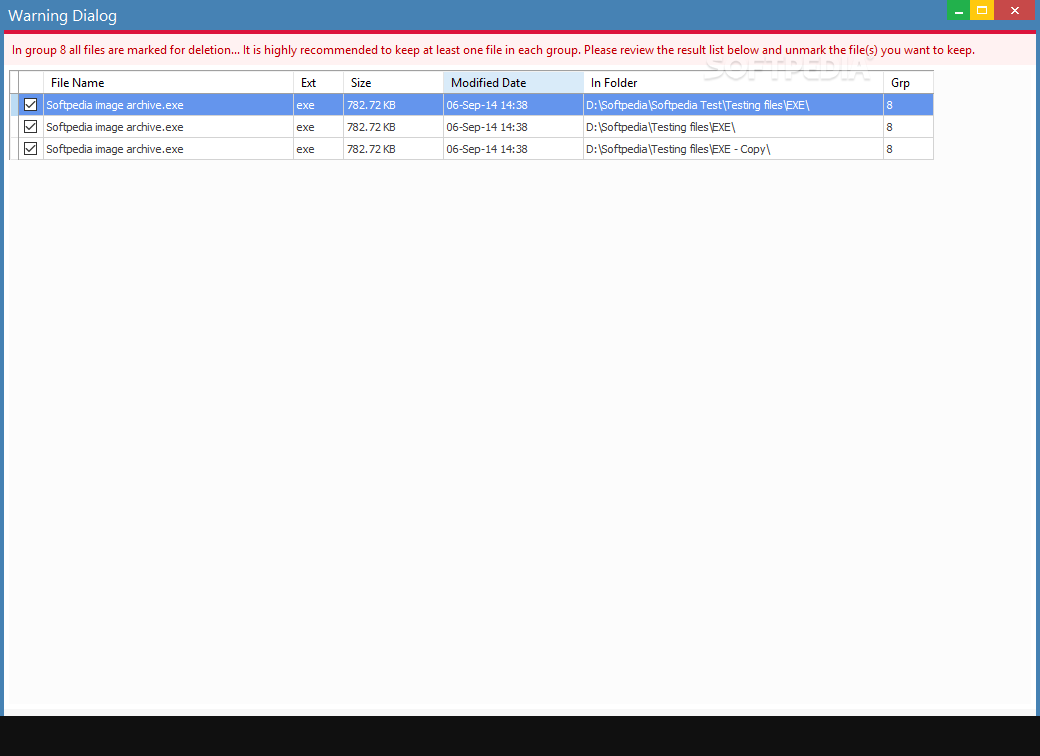Sort list by Ext column header
Screen dimensions: 1040x756
[318, 82]
